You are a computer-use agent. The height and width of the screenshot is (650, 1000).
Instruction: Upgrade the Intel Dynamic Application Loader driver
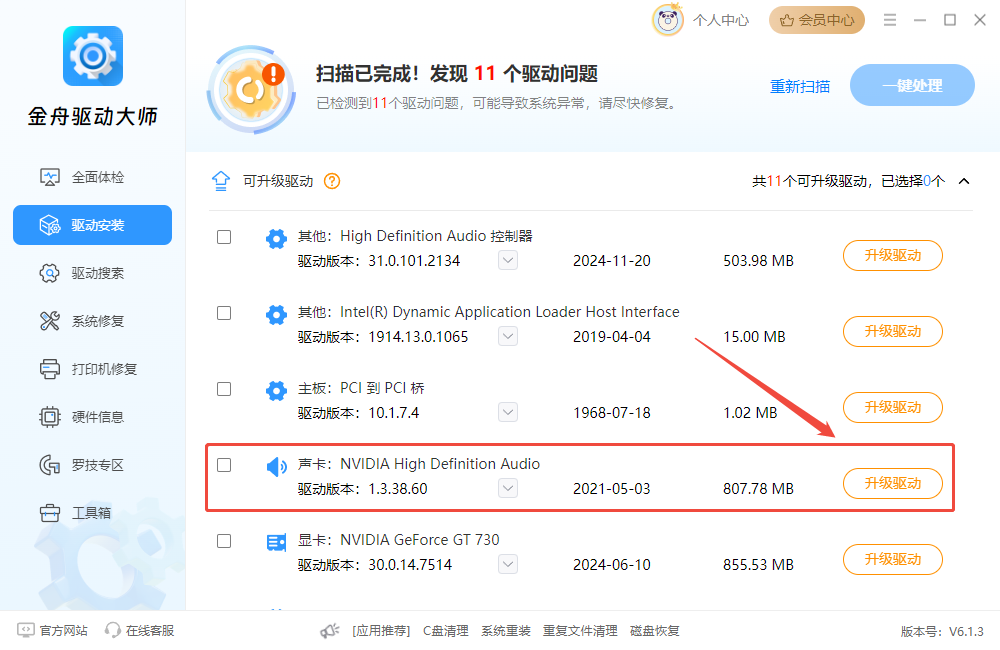tap(892, 331)
